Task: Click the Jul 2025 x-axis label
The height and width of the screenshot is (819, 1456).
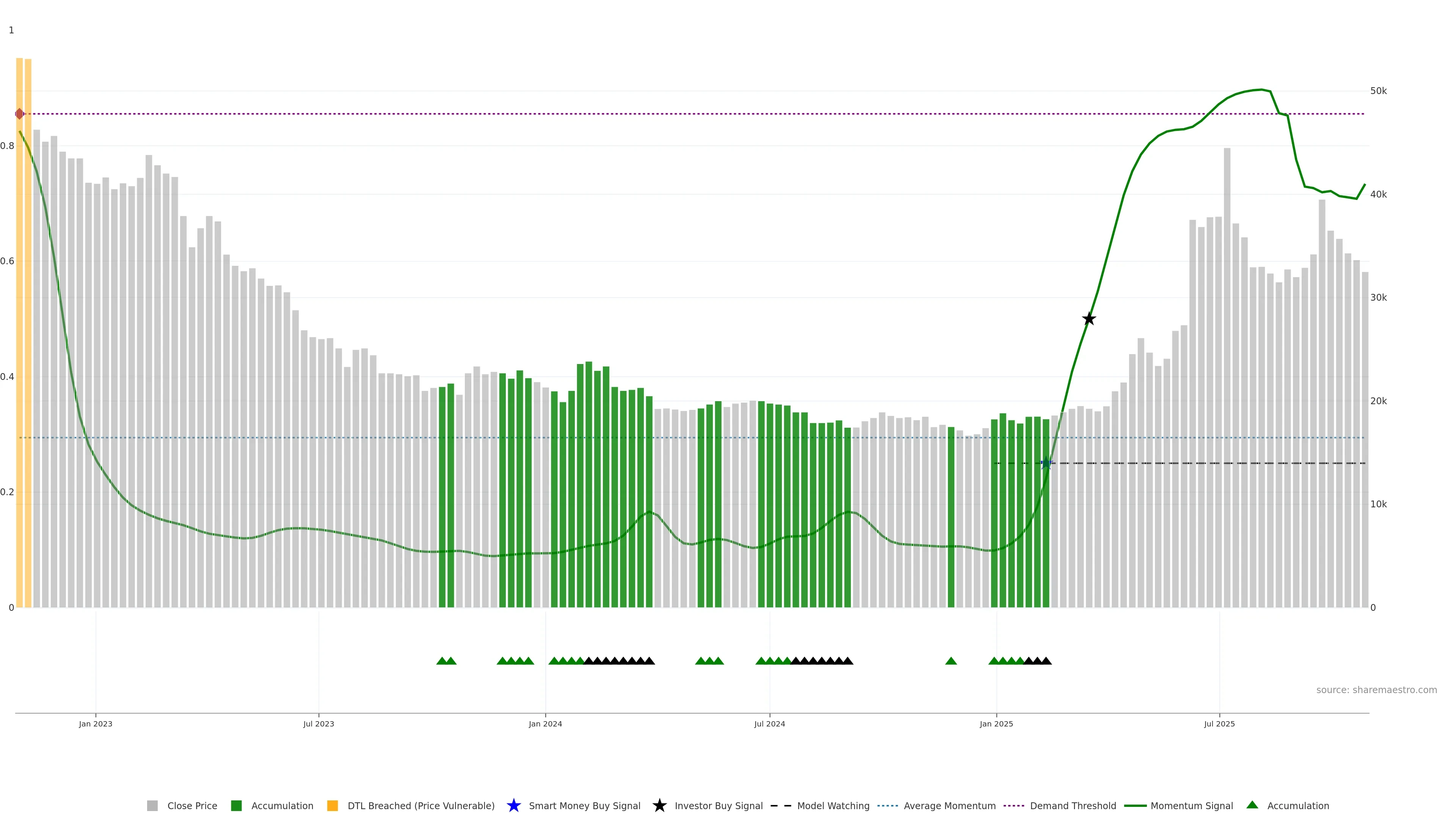Action: (1219, 723)
